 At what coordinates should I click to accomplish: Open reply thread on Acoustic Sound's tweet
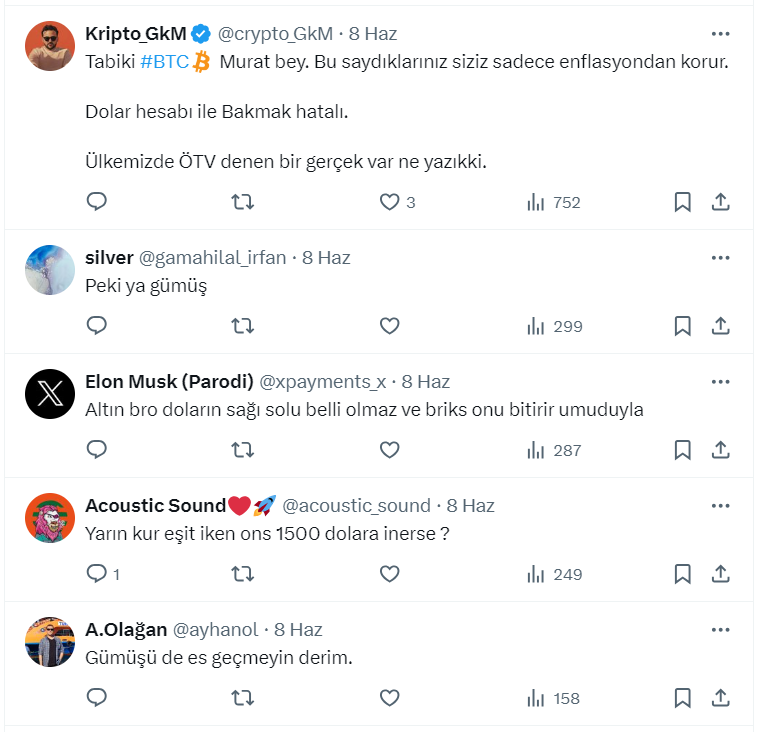tap(97, 574)
